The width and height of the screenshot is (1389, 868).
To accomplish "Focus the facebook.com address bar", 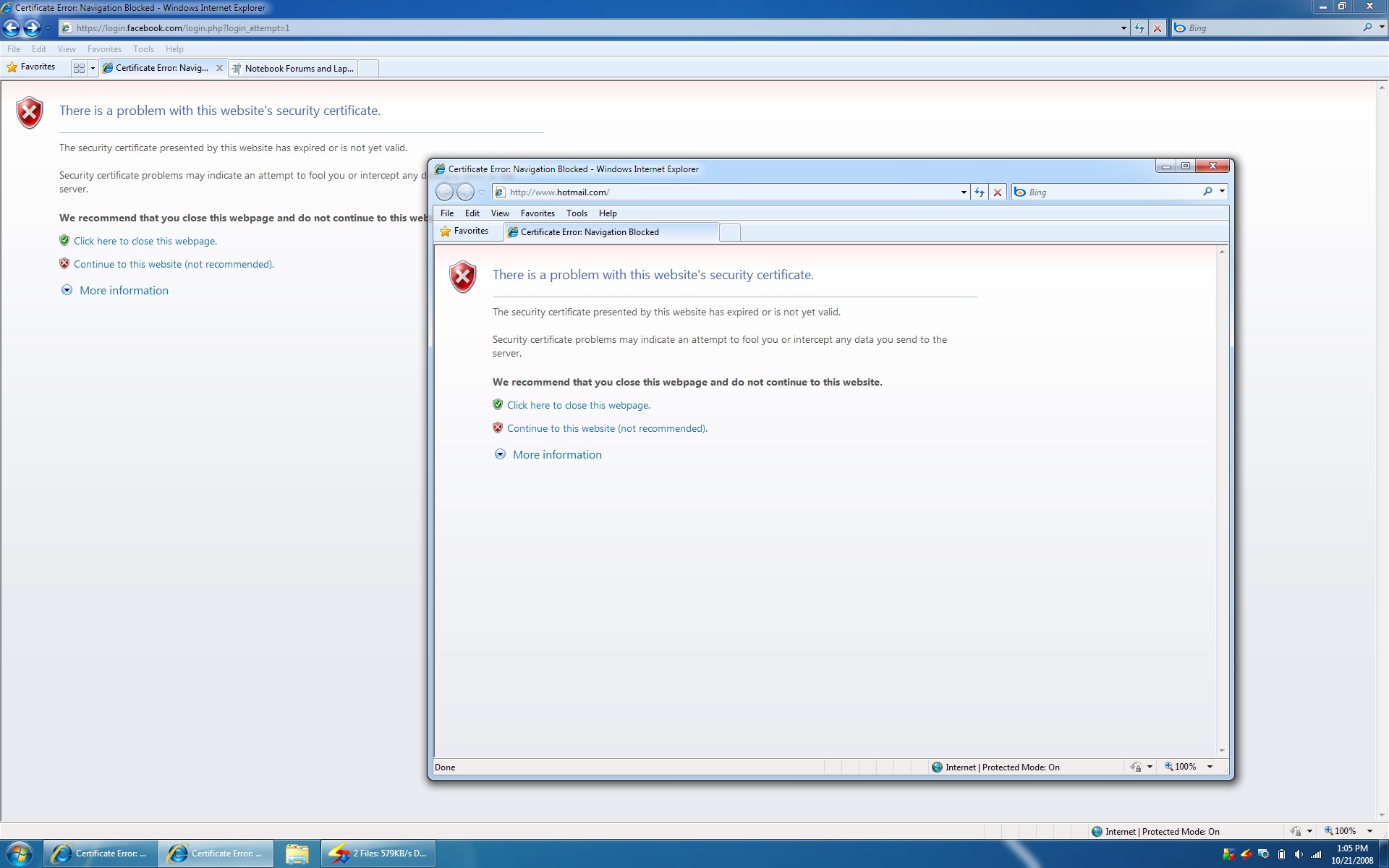I will coord(590,28).
